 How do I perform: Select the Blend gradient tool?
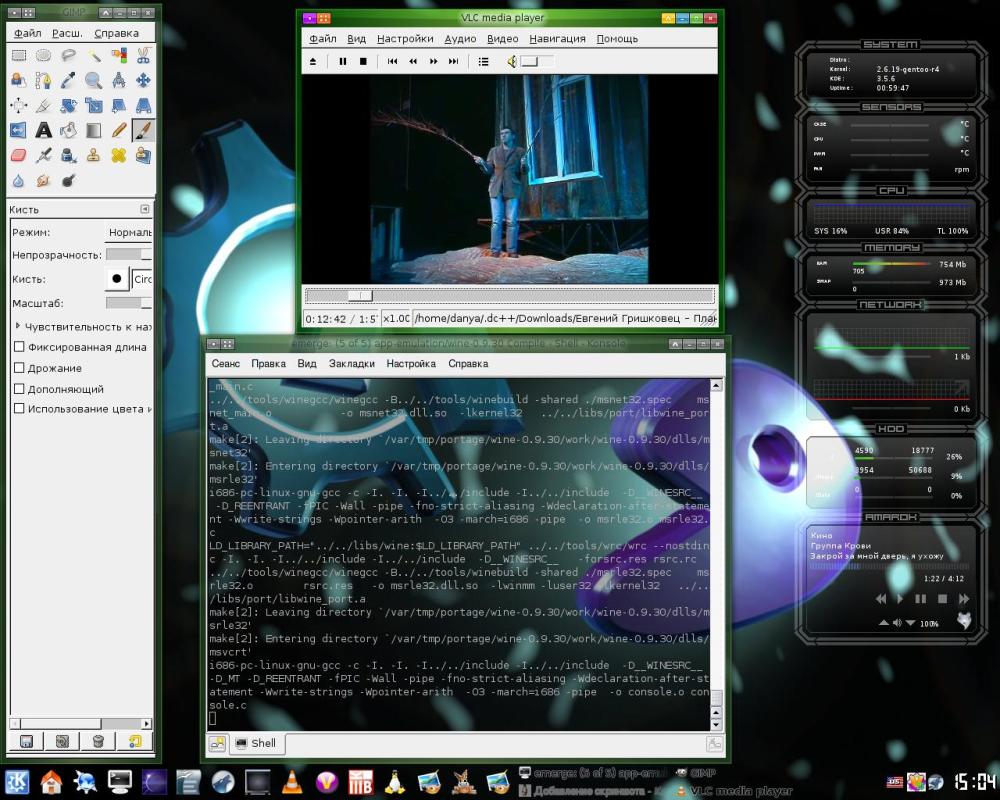coord(94,130)
